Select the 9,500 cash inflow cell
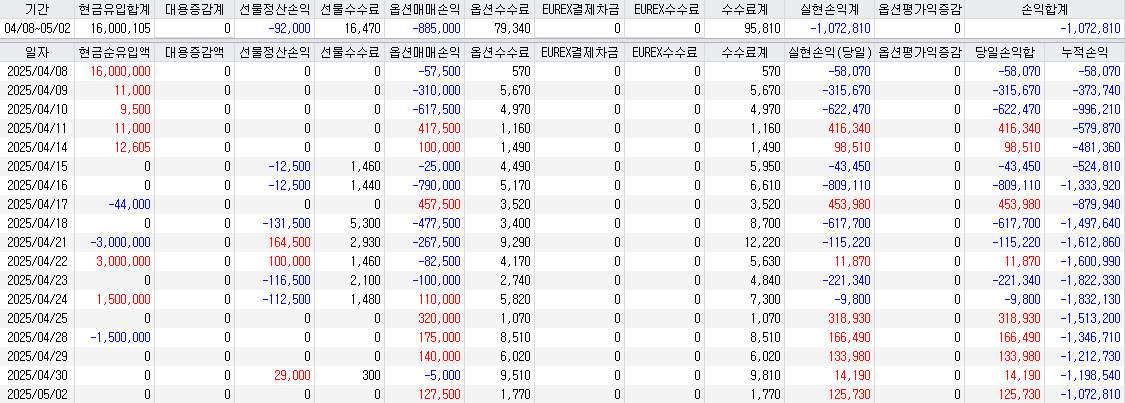This screenshot has height=403, width=1125. click(113, 109)
